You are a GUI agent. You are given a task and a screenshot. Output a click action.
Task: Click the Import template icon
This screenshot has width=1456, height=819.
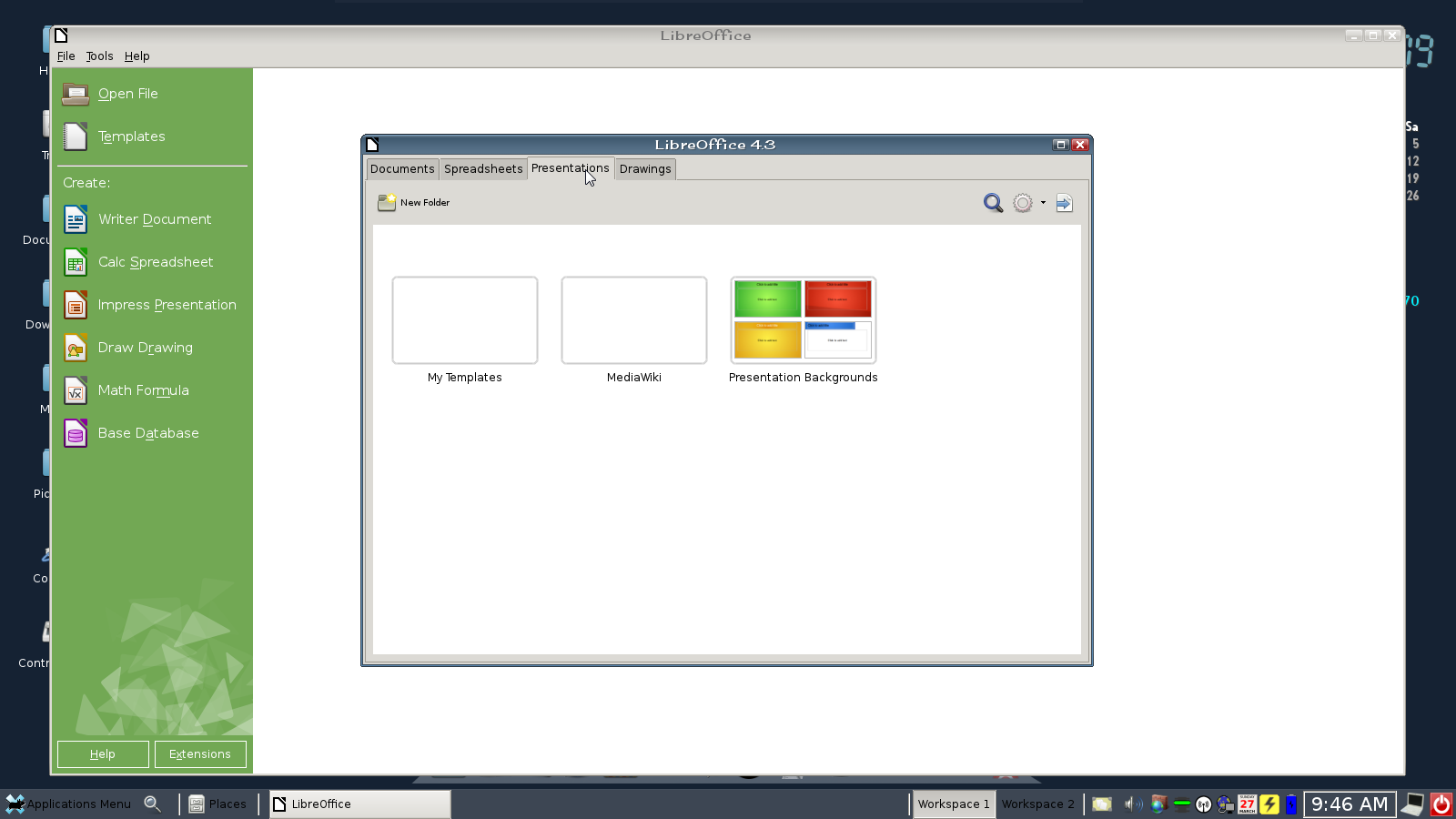coord(1064,203)
